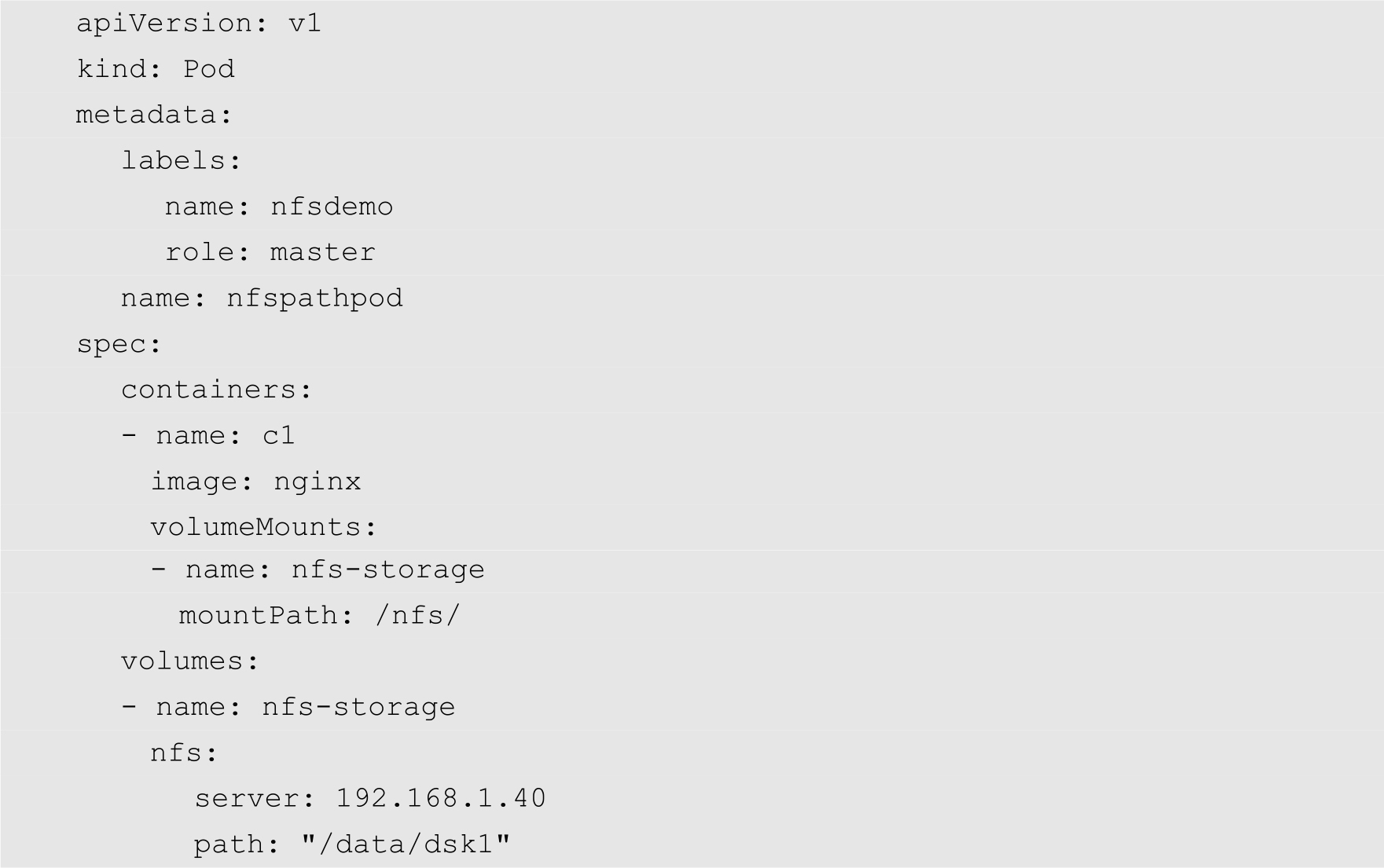Image resolution: width=1384 pixels, height=868 pixels.
Task: Click the path value "/data/dsk1"
Action: coord(406,844)
